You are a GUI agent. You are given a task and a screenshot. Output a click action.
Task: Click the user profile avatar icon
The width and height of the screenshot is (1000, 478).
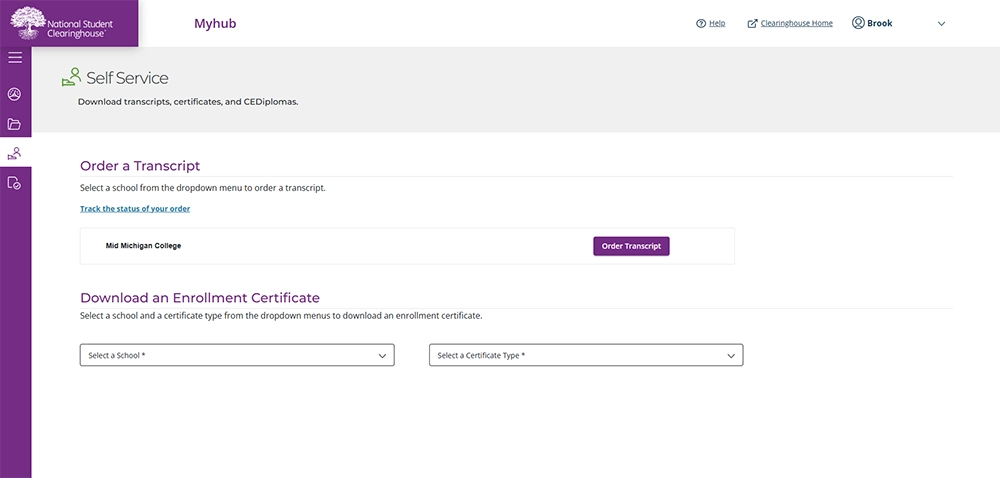(x=858, y=23)
